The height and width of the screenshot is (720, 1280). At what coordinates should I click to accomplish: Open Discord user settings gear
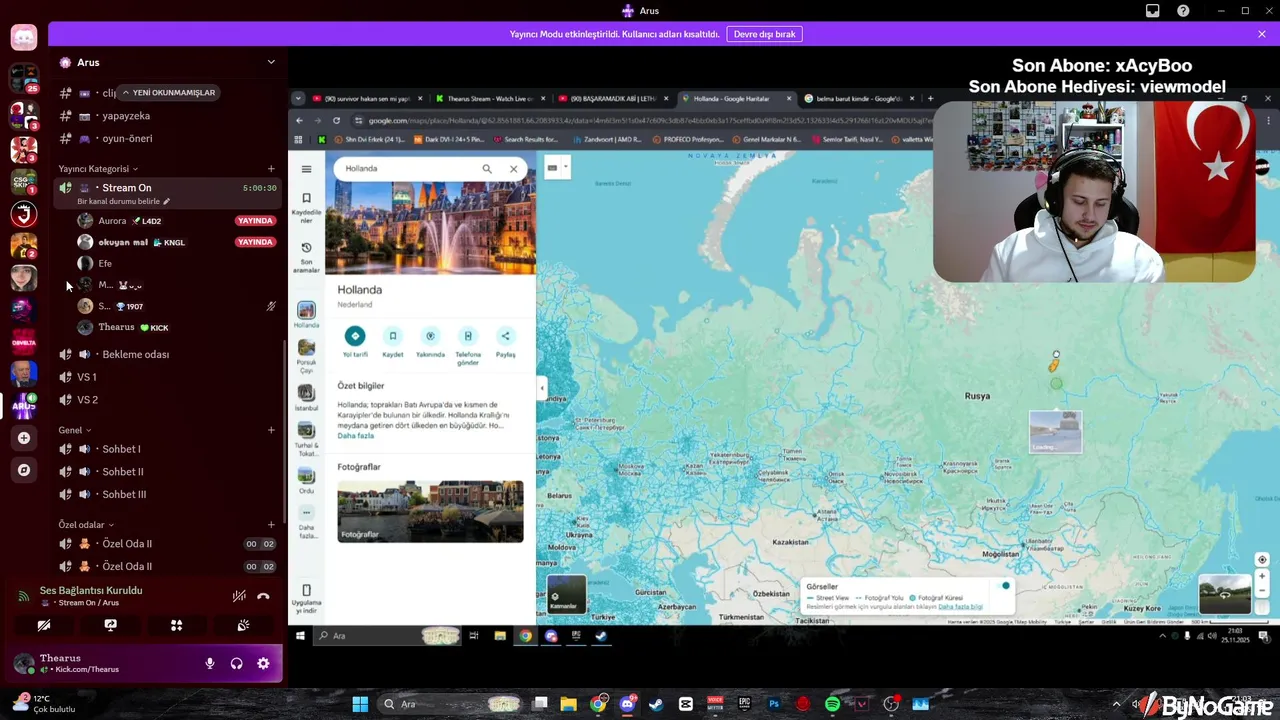[263, 663]
